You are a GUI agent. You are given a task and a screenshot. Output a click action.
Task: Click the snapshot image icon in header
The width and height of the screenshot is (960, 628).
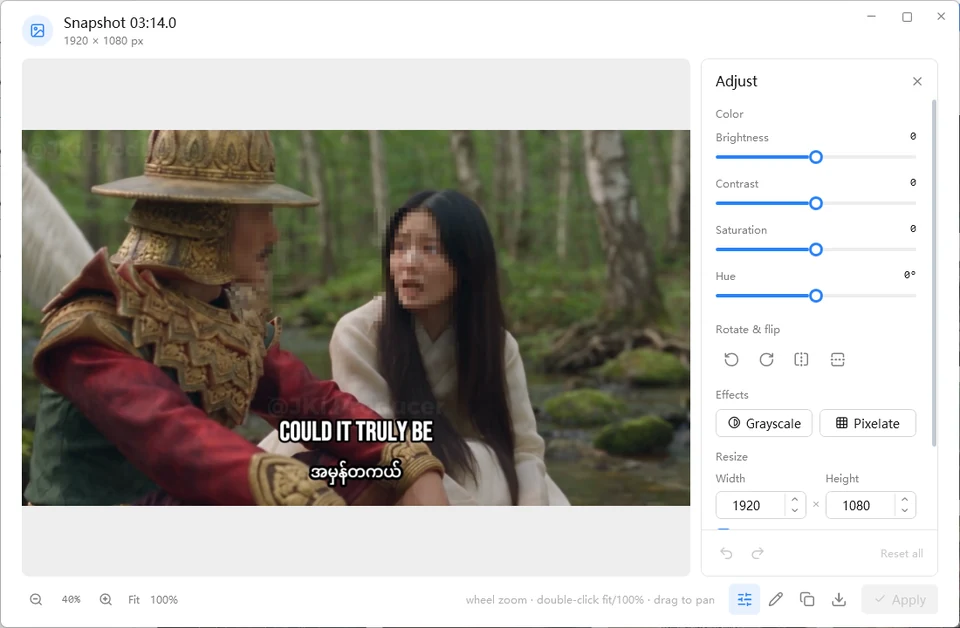click(x=37, y=31)
